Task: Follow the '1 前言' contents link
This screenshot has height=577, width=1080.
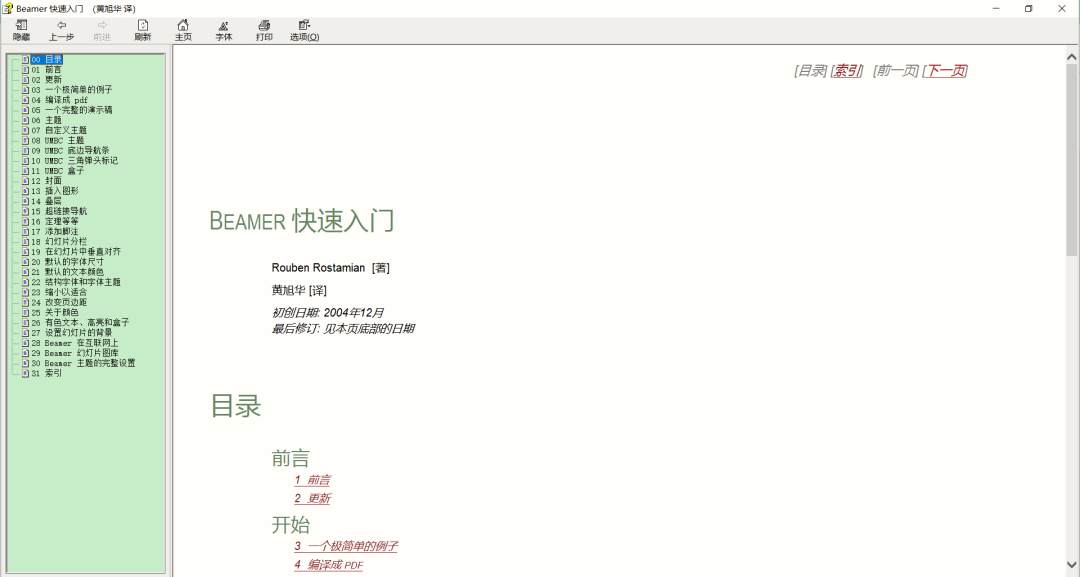Action: (313, 479)
